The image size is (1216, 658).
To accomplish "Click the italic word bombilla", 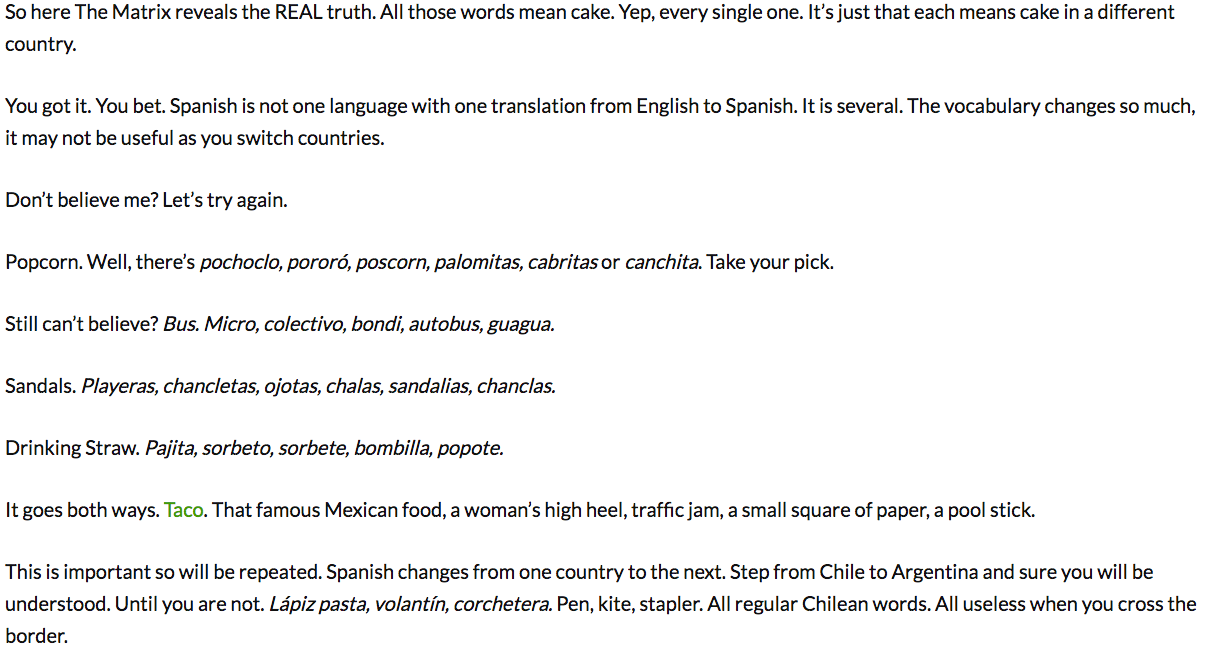I will click(x=393, y=449).
